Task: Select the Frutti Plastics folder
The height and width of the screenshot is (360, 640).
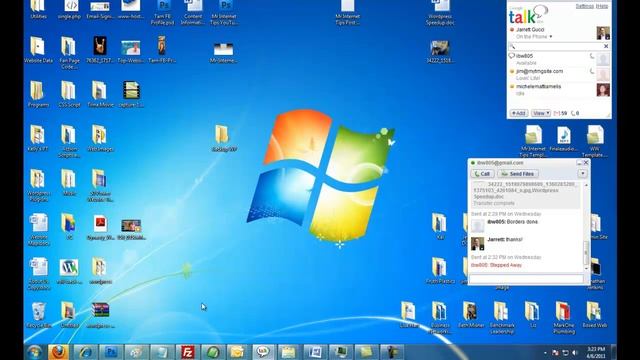Action: click(440, 271)
